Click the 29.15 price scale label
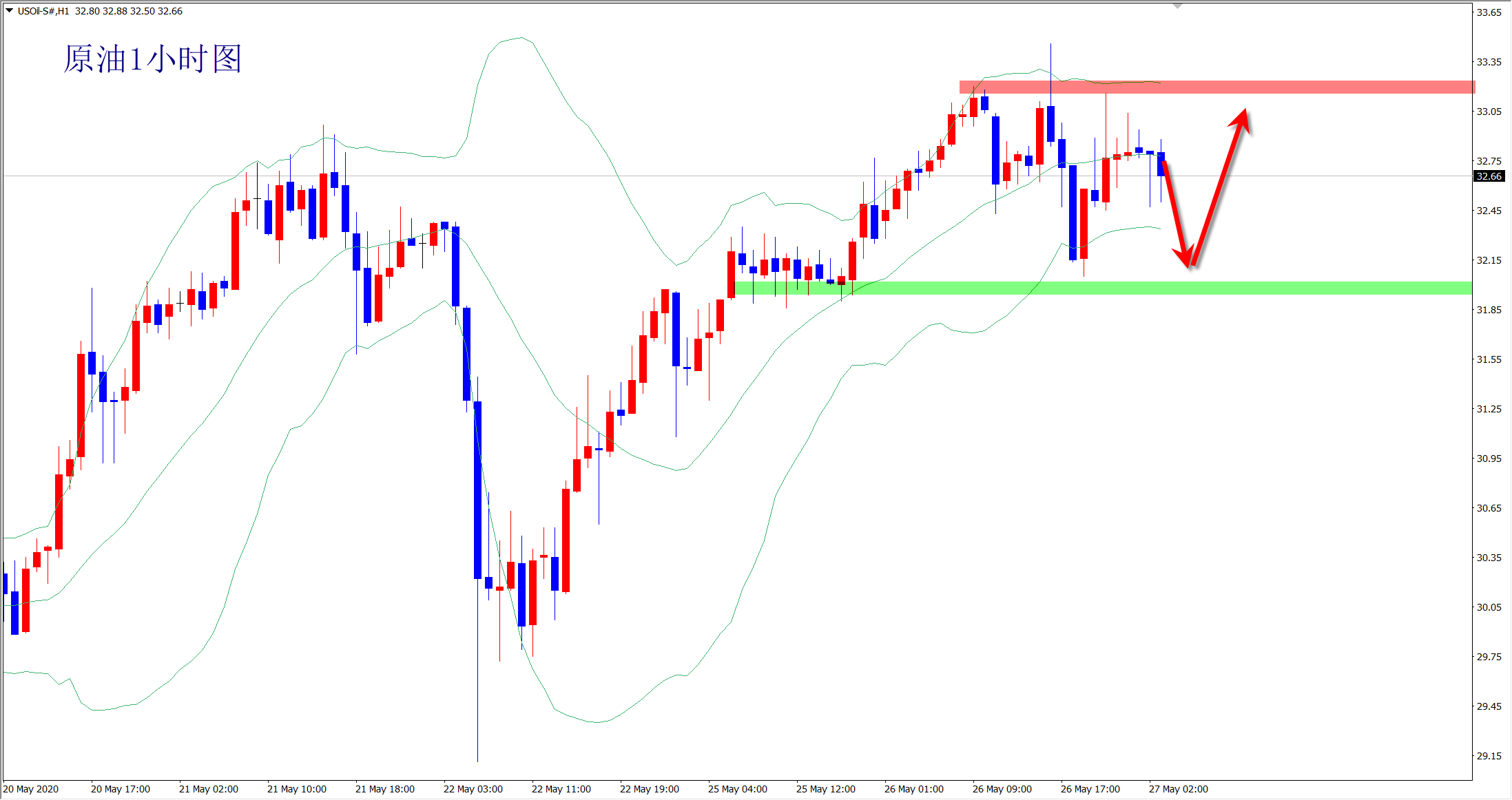 pos(1489,756)
